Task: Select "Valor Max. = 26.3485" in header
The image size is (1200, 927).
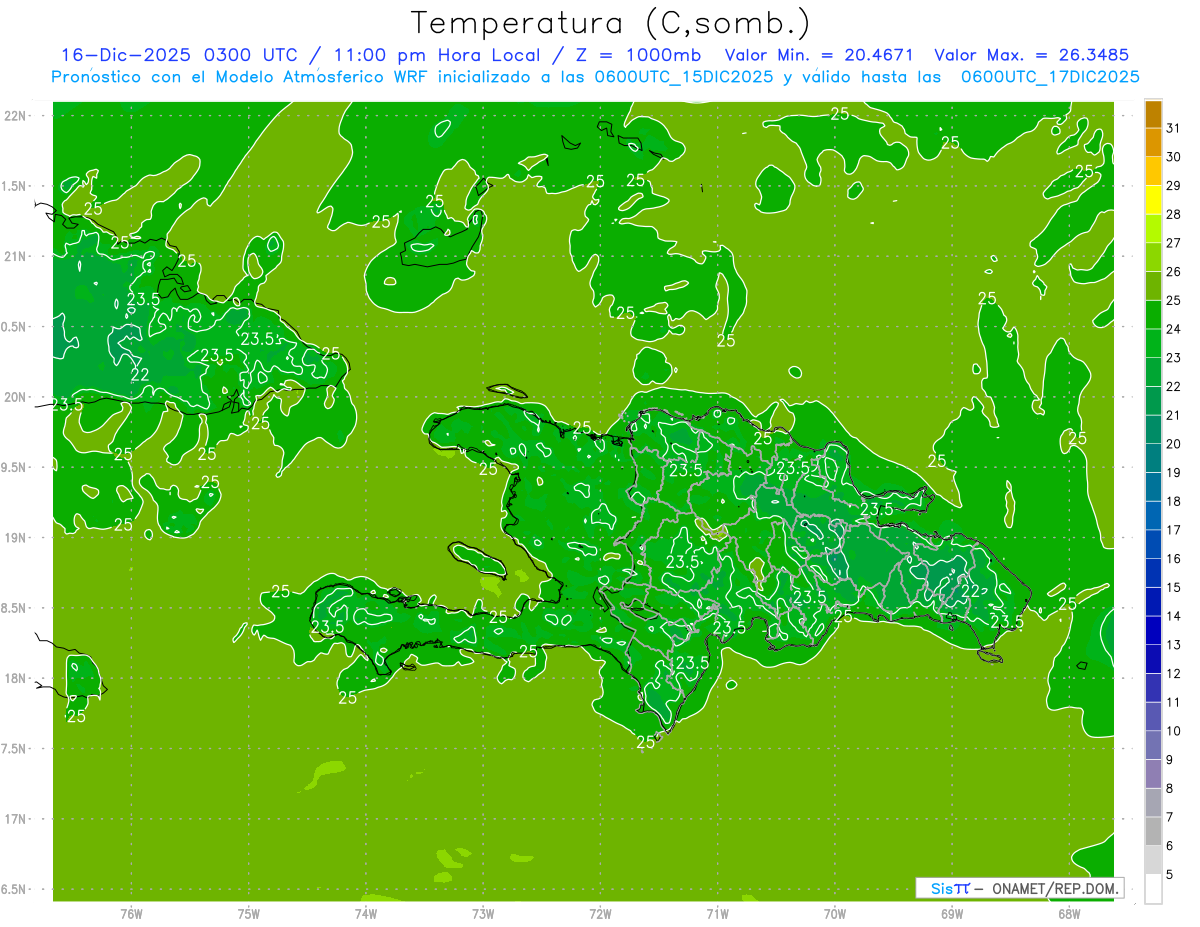Action: coord(1031,55)
